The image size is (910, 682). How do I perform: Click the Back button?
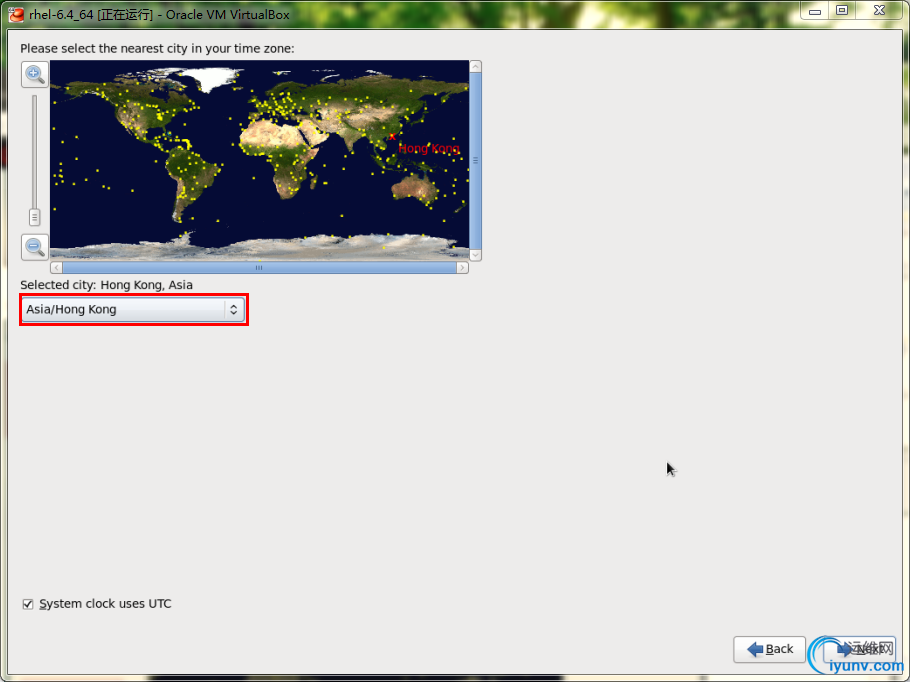[769, 649]
